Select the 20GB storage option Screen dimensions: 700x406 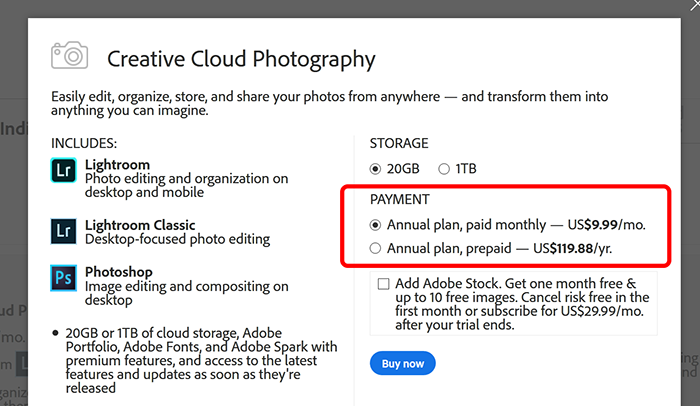375,169
